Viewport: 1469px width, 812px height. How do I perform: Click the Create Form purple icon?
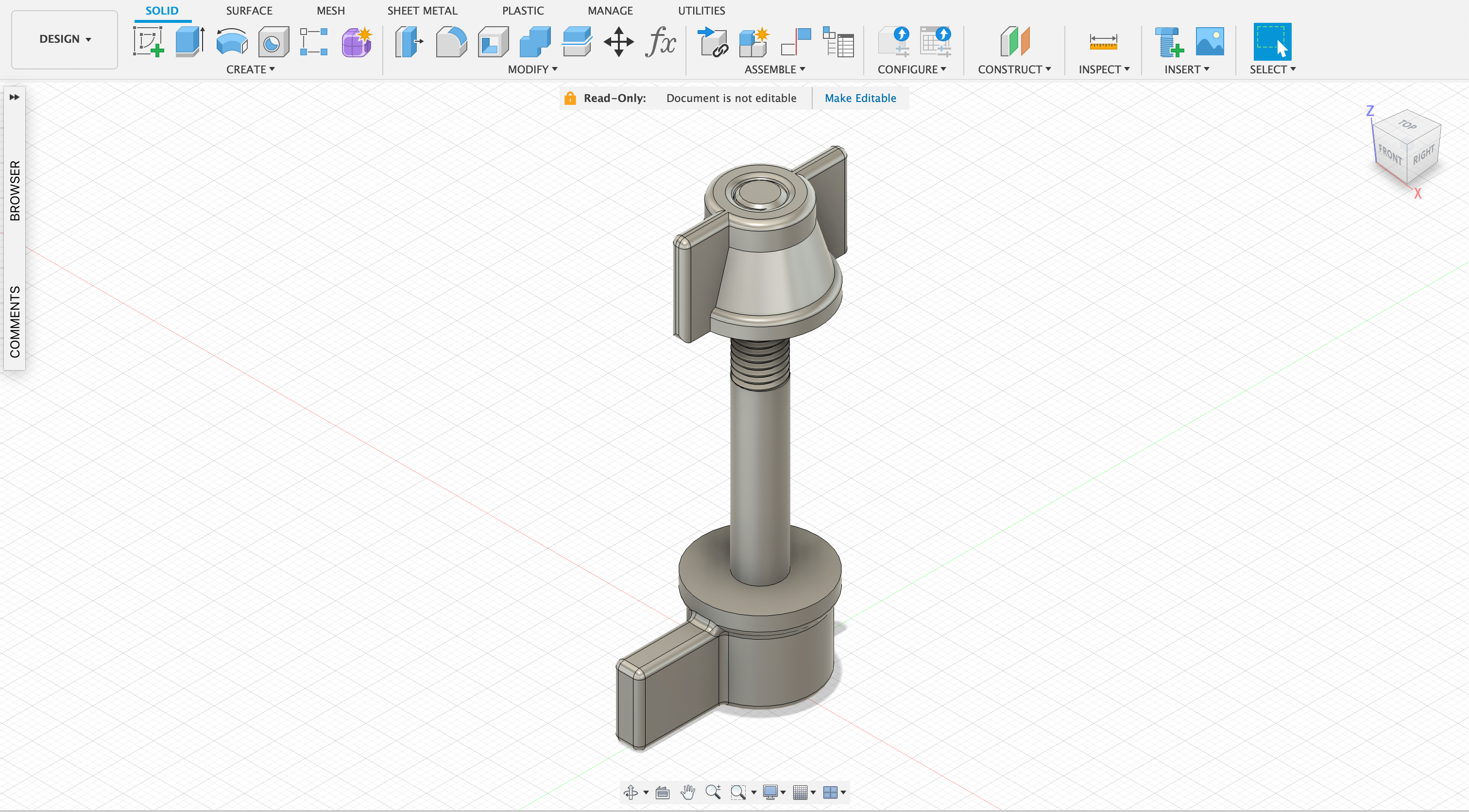357,42
